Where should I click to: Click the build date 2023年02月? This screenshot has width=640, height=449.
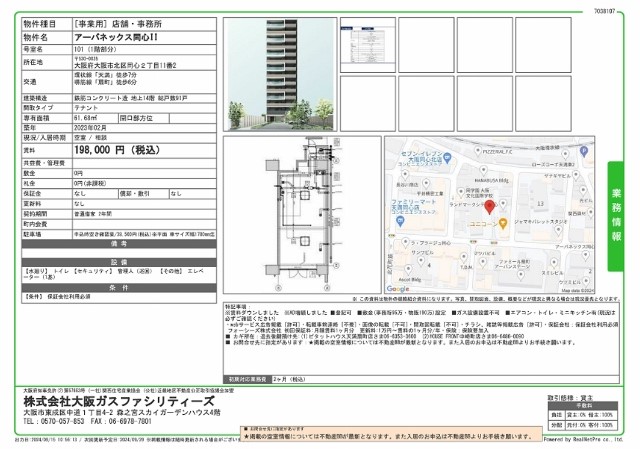90,128
